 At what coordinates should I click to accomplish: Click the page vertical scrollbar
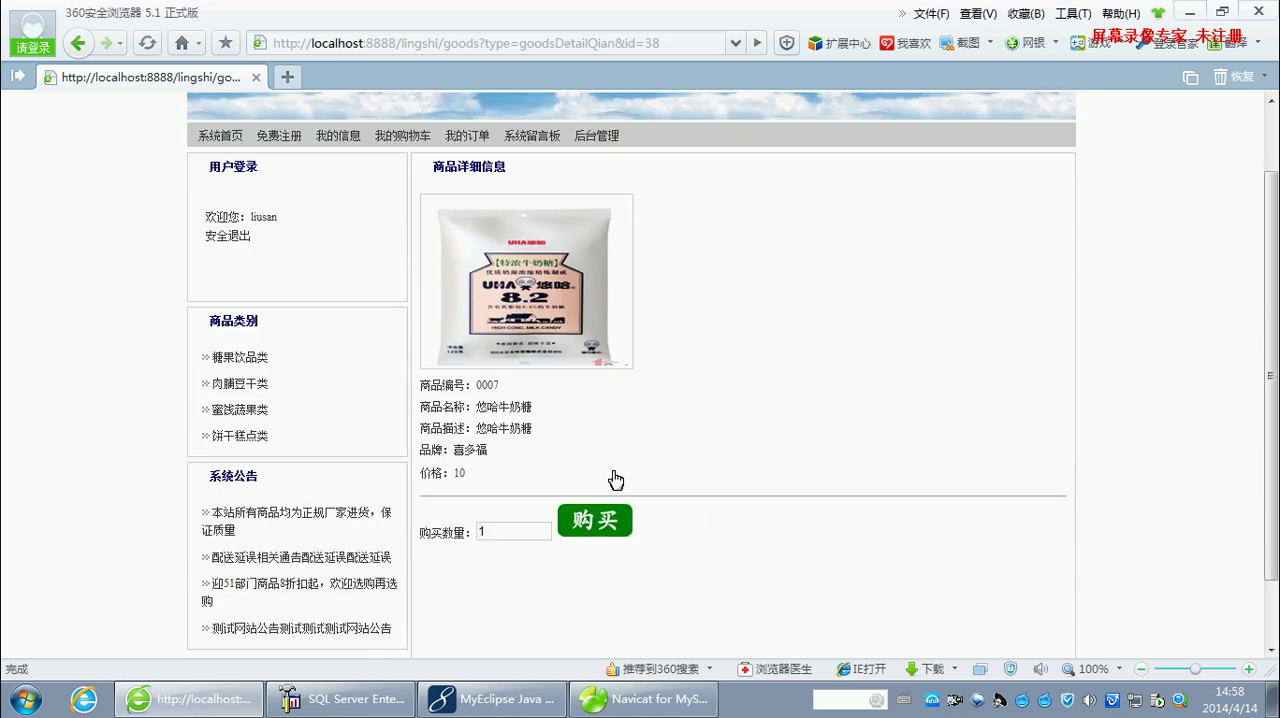[1271, 376]
